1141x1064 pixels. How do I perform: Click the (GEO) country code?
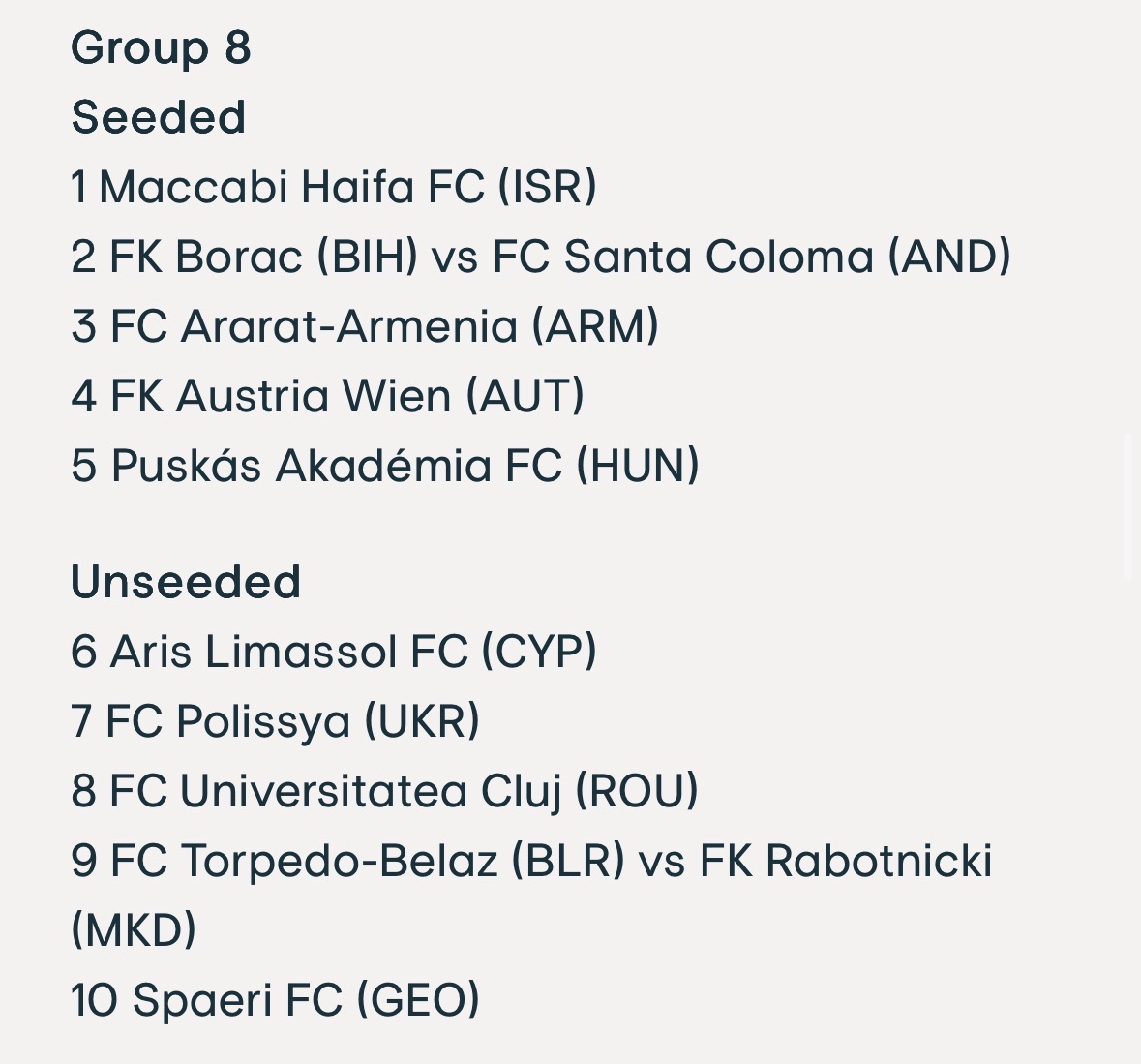pos(418,999)
